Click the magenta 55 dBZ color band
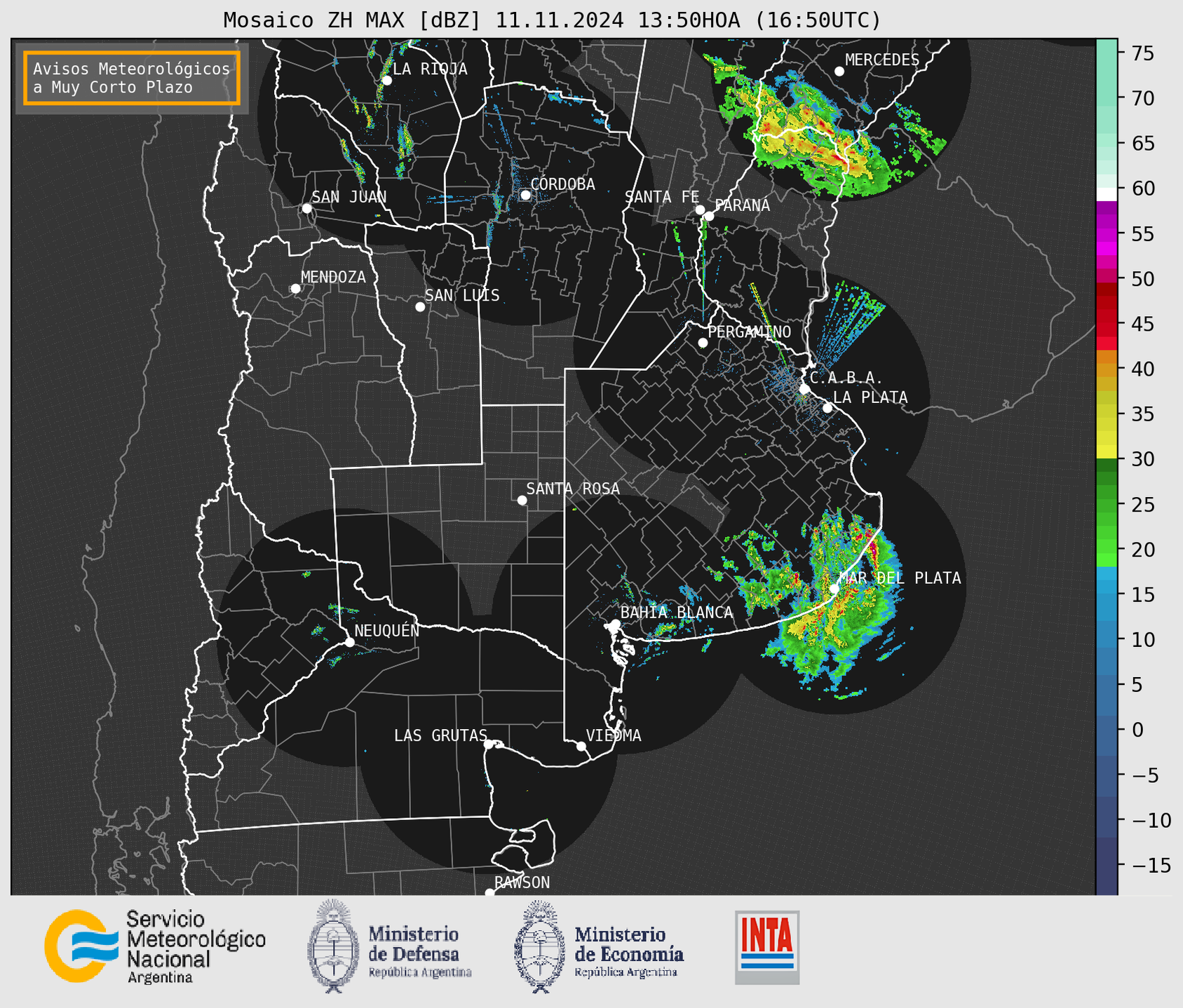Image resolution: width=1183 pixels, height=1008 pixels. pos(1107,234)
